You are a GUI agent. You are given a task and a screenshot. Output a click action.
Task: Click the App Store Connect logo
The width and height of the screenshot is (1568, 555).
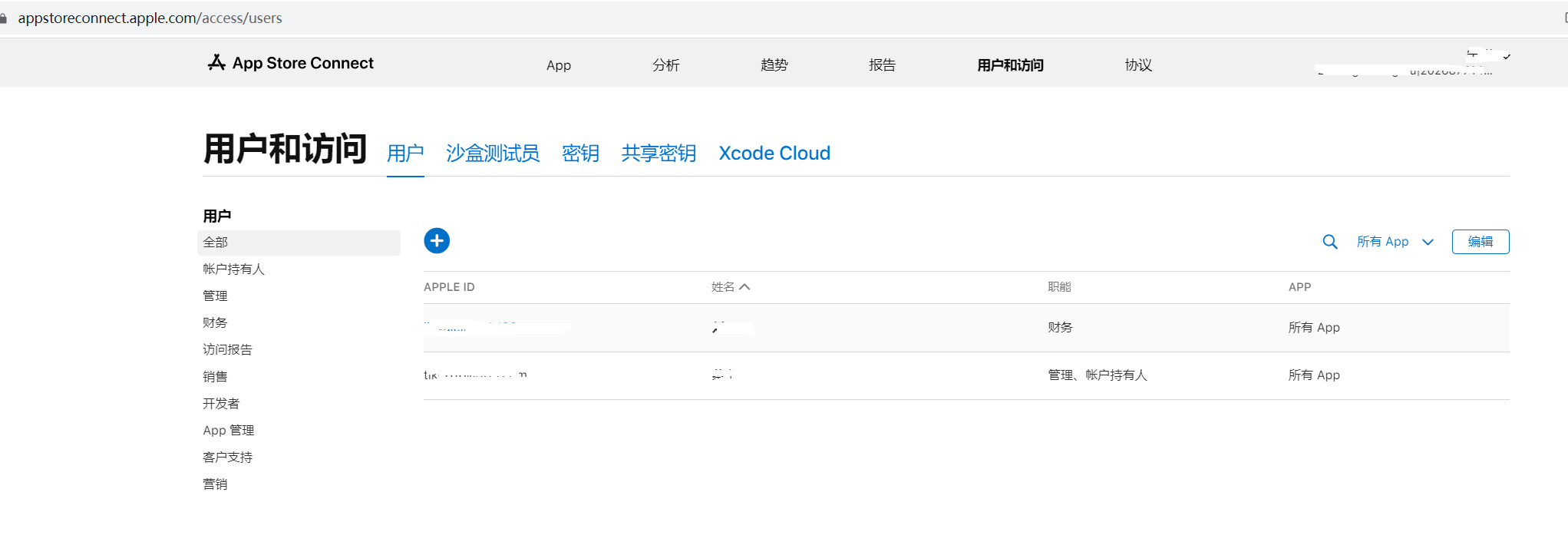[290, 63]
